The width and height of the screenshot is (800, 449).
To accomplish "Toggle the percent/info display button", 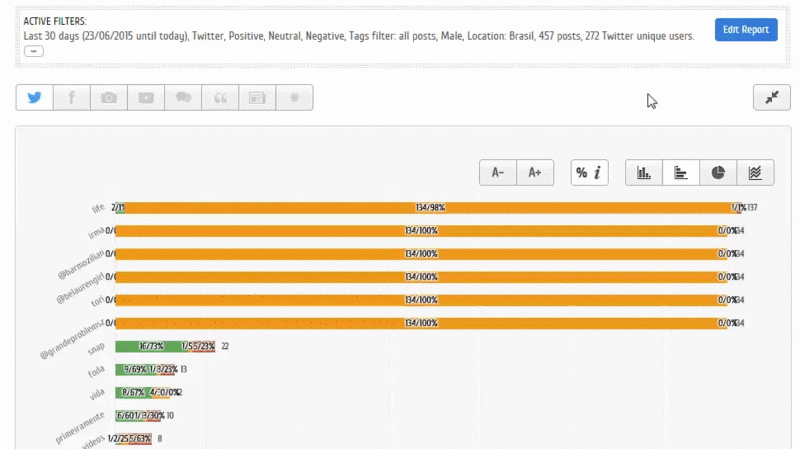I will click(589, 172).
